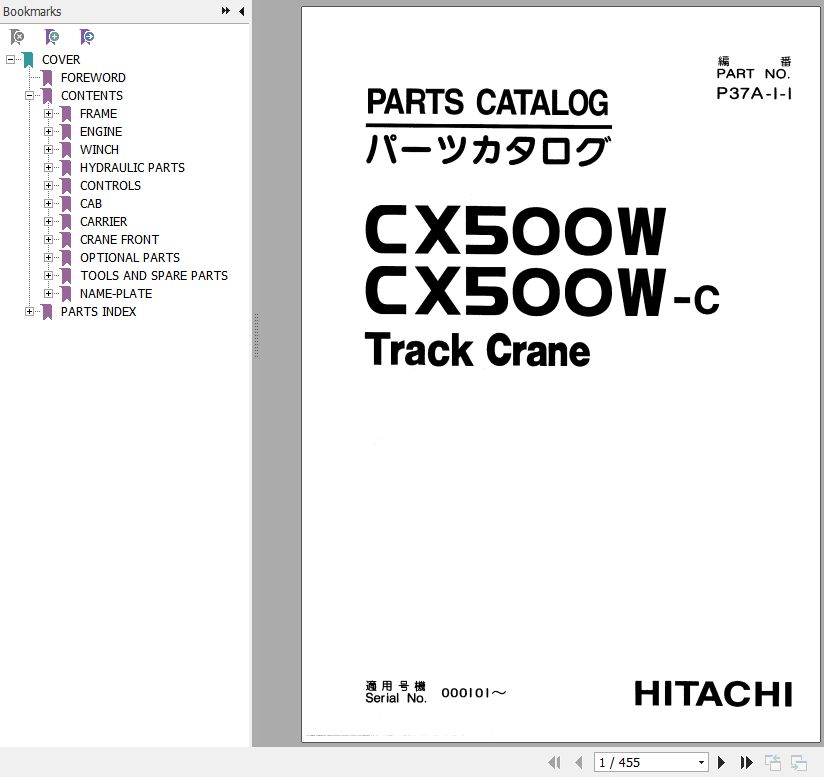Open the OPTIONAL PARTS bookmark
The image size is (824, 777).
[x=130, y=257]
